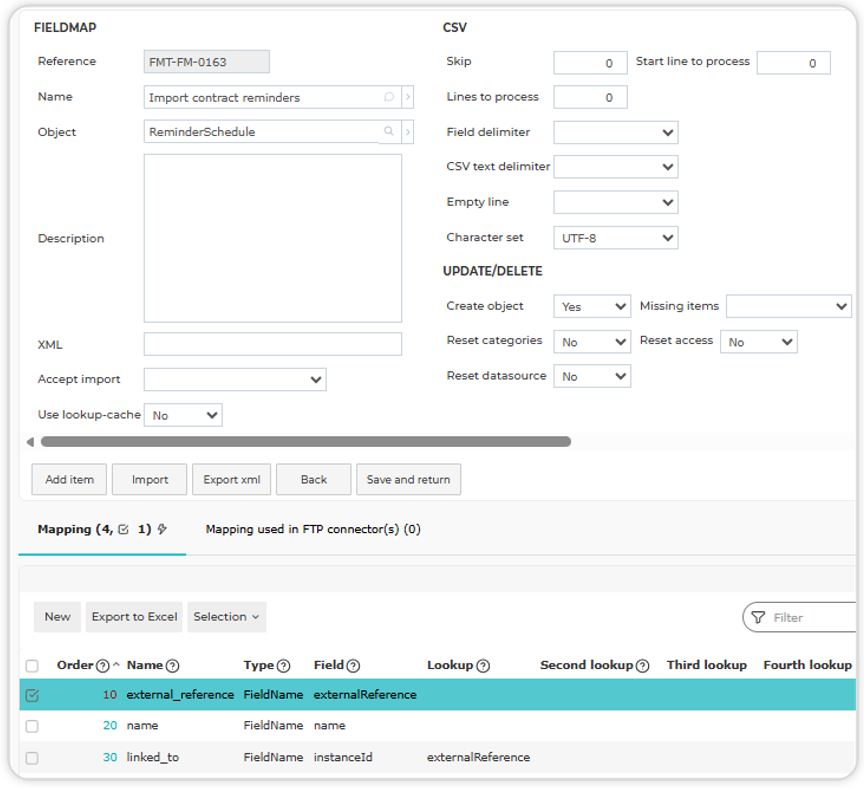Click the lightning bolt icon on Mapping tab

click(162, 529)
